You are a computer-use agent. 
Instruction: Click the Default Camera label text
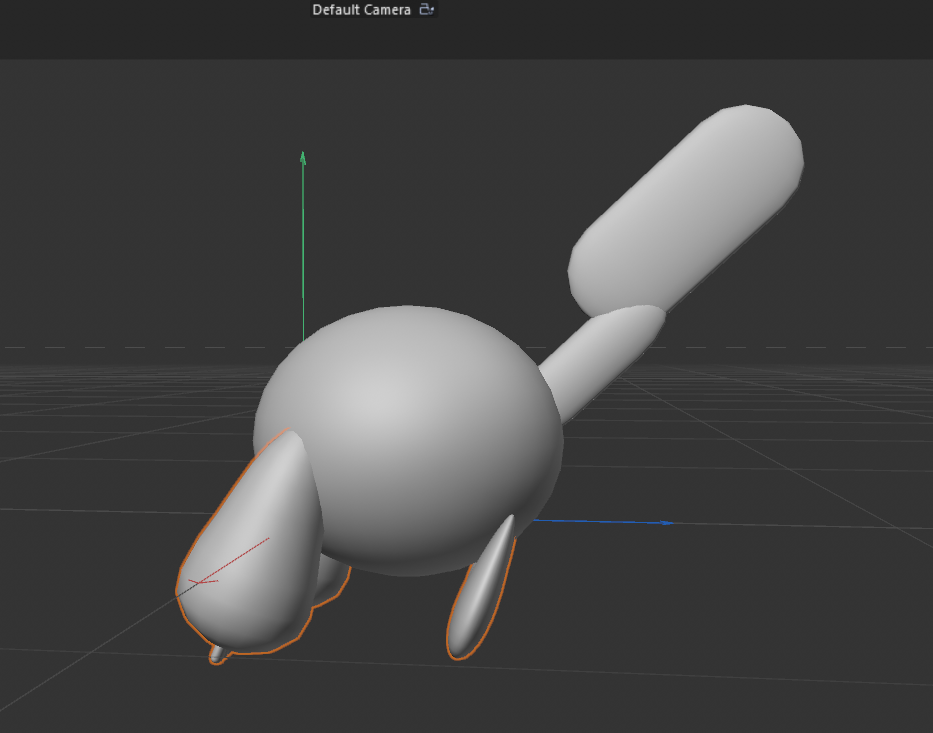(360, 9)
